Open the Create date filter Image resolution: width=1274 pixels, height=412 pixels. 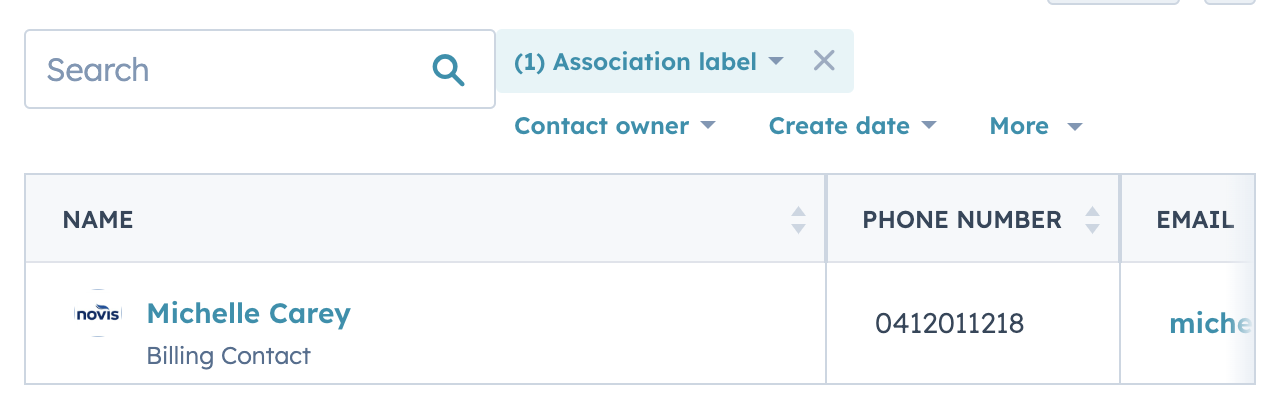pos(839,126)
